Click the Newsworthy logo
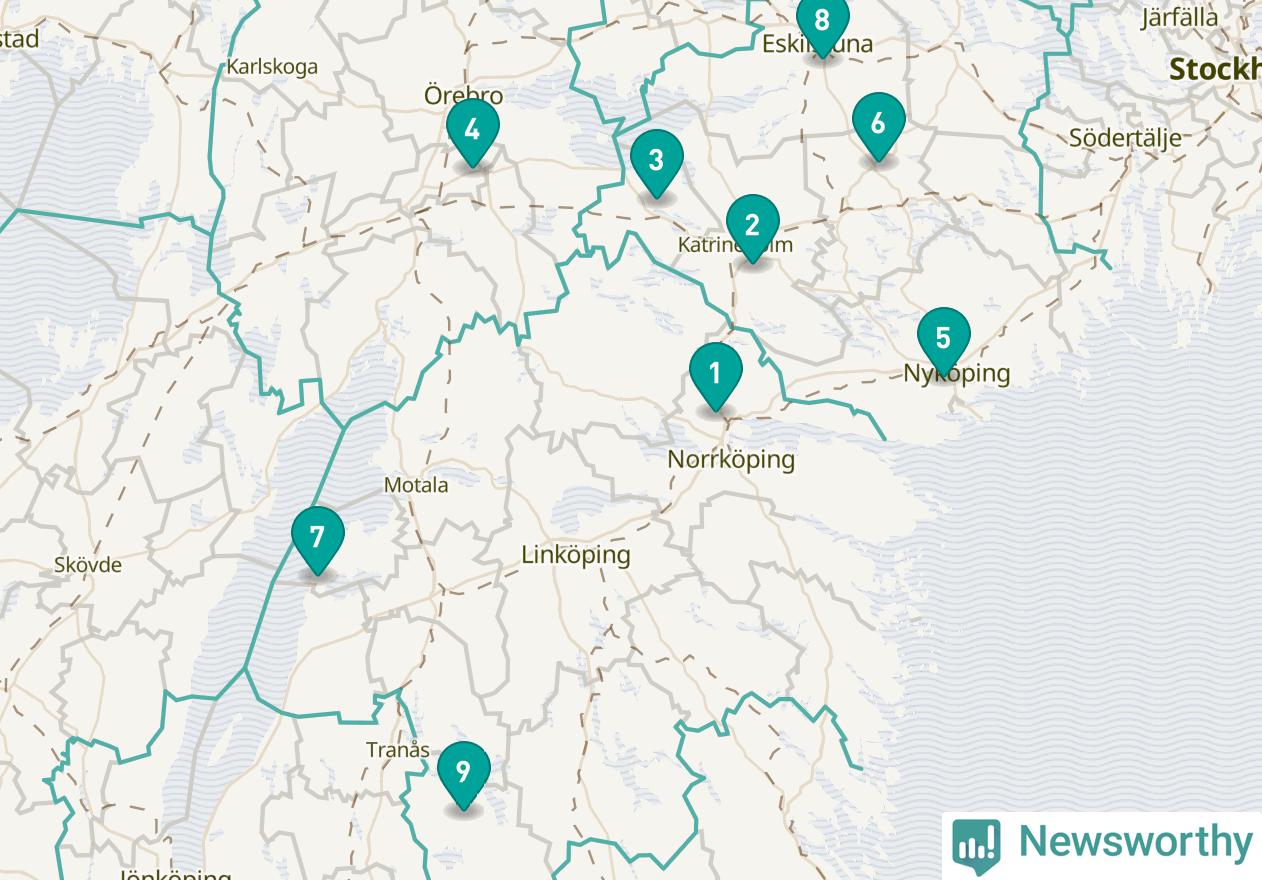This screenshot has height=880, width=1262. click(1102, 843)
